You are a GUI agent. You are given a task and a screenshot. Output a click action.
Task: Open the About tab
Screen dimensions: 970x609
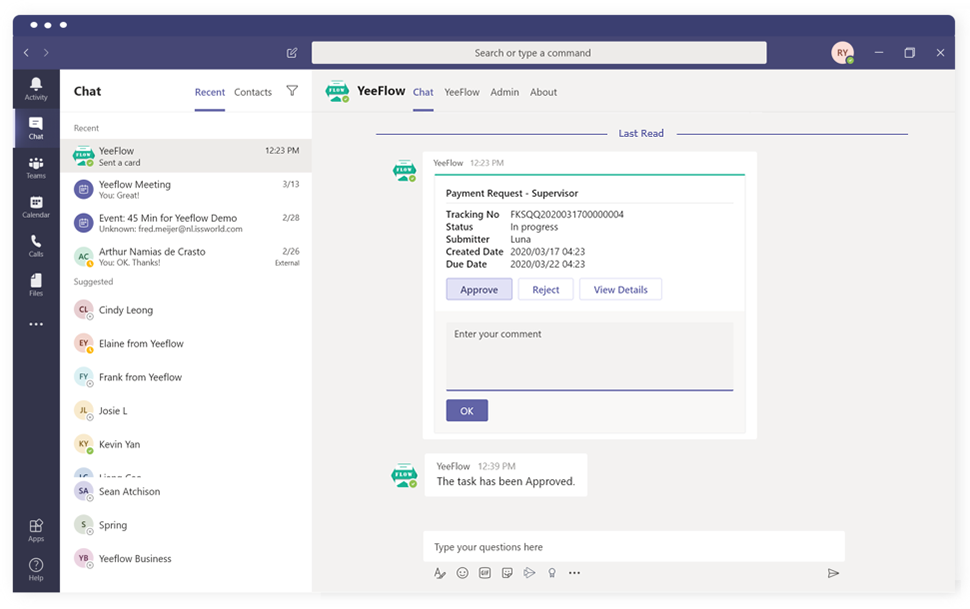[x=543, y=92]
